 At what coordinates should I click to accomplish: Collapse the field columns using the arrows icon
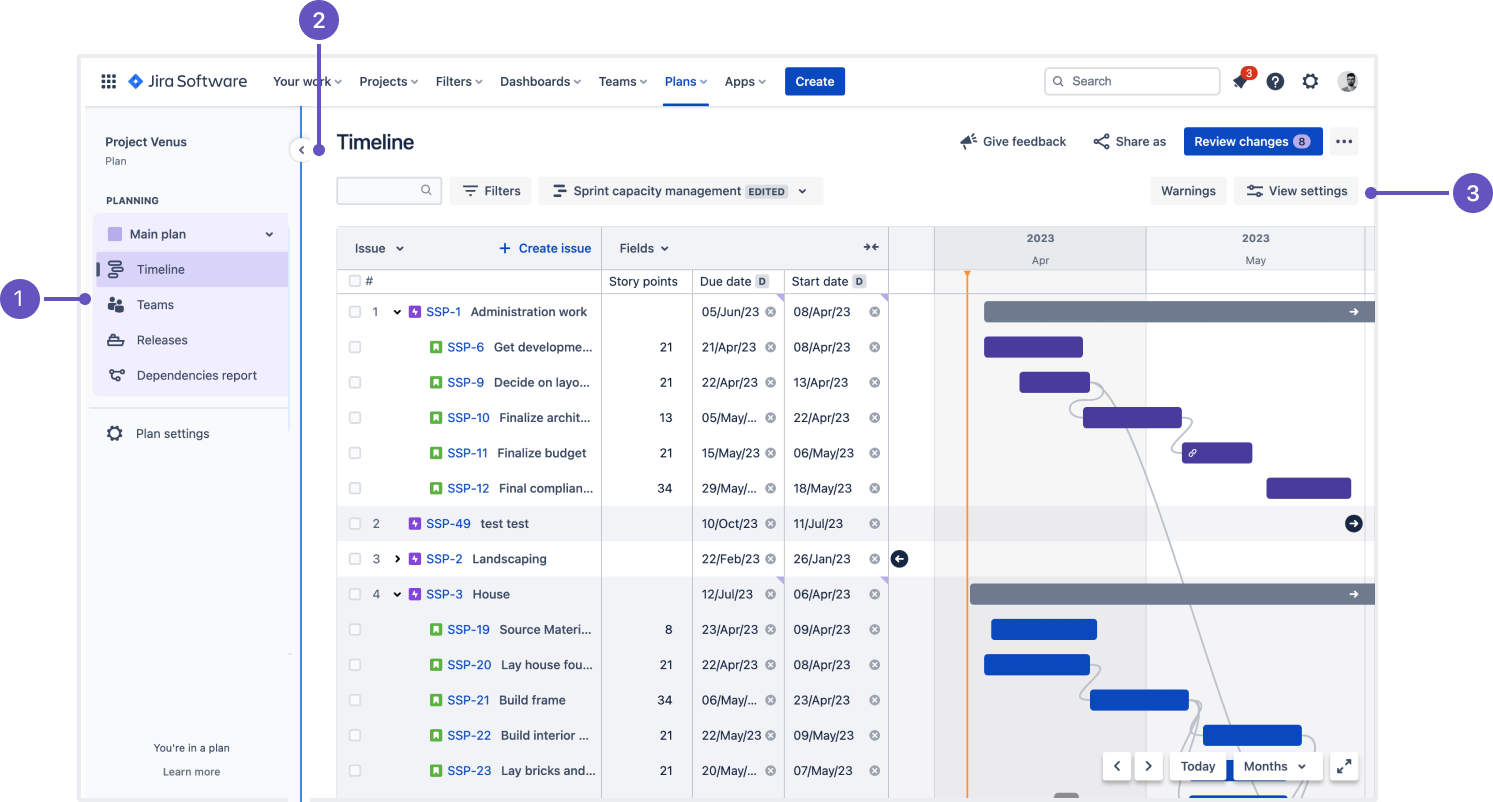(x=870, y=247)
